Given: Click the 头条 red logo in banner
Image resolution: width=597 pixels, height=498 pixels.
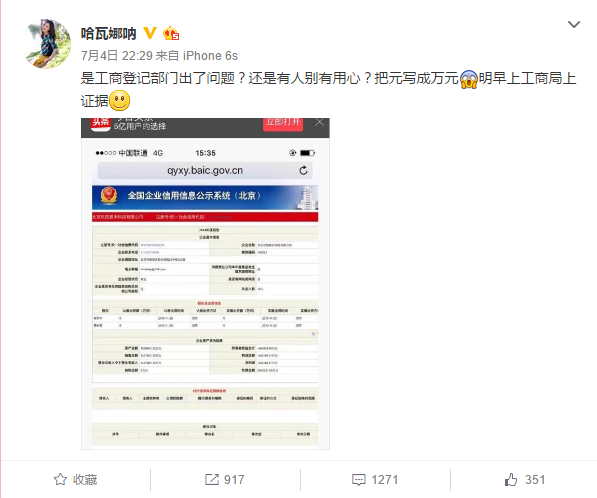Looking at the screenshot, I should 100,124.
